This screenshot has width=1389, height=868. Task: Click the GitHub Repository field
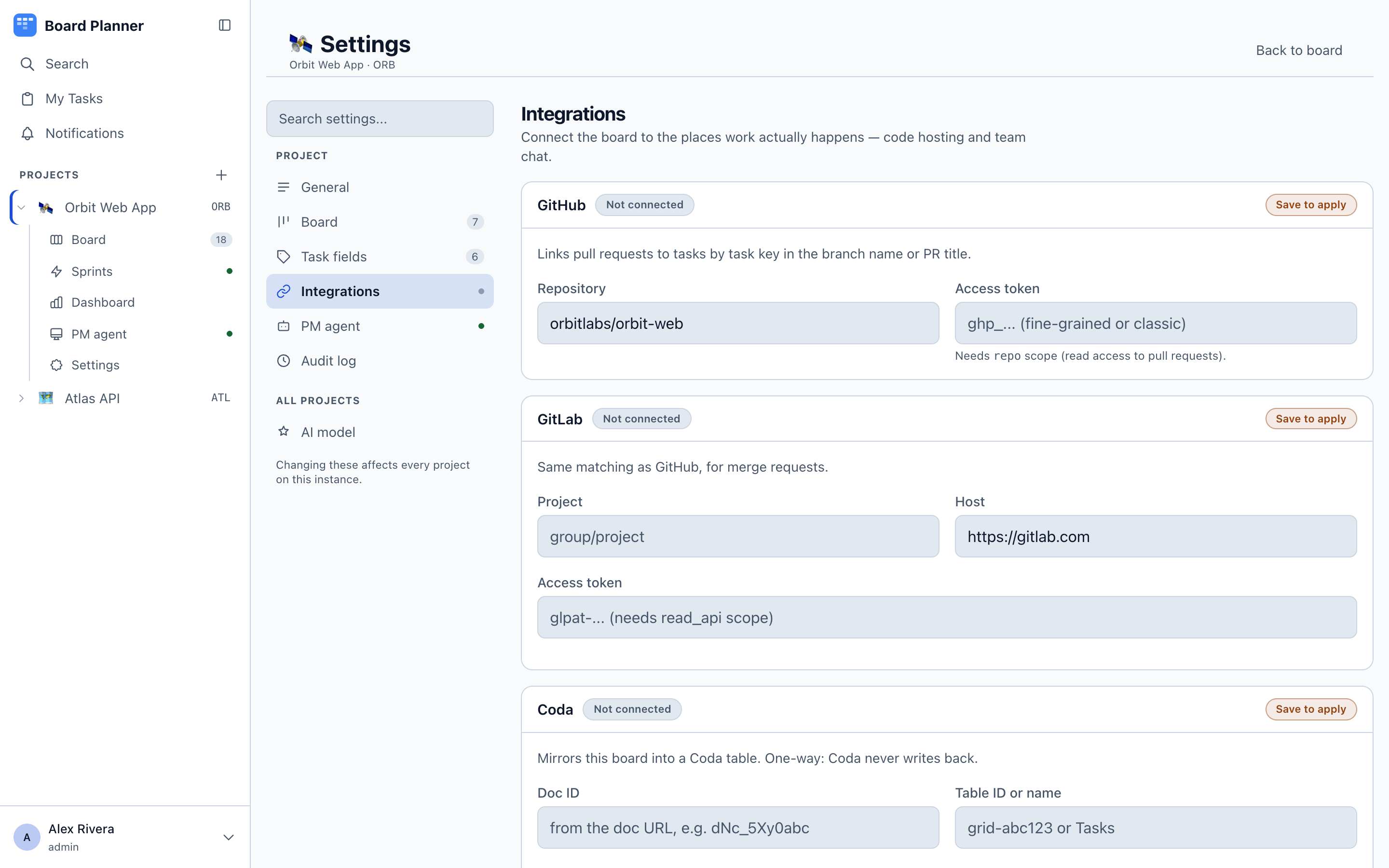click(738, 323)
